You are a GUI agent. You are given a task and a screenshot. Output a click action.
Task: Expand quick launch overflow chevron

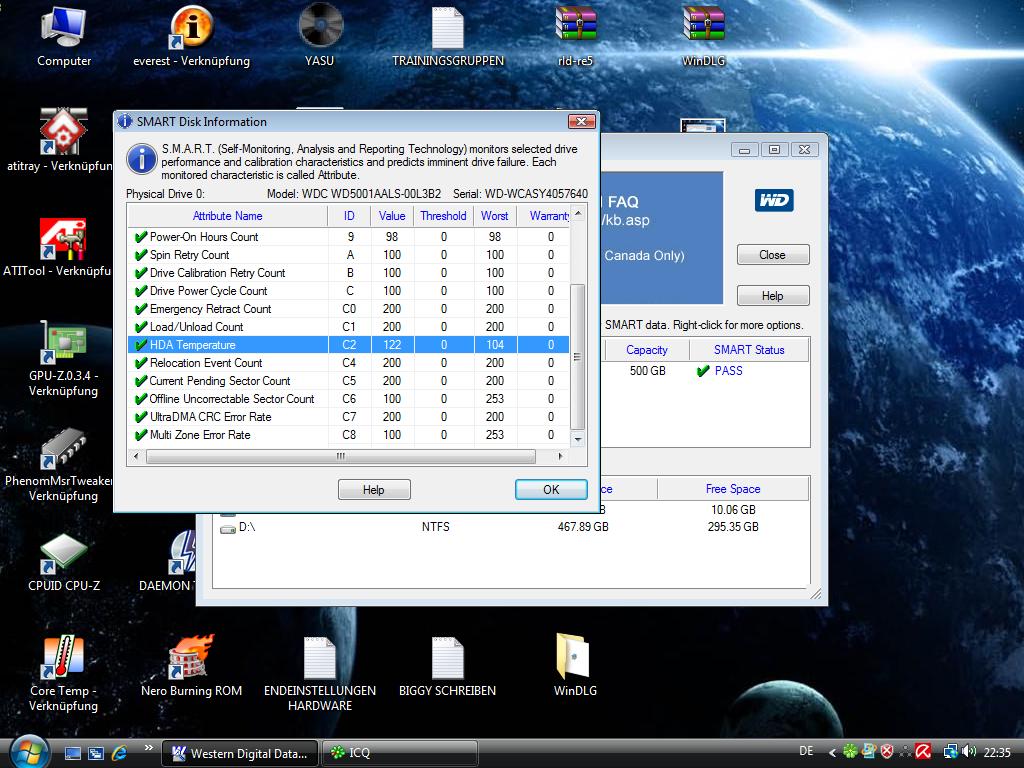pyautogui.click(x=148, y=748)
